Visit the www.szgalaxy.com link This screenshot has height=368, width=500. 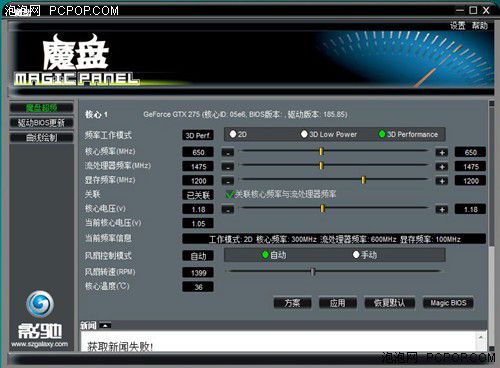tap(40, 344)
